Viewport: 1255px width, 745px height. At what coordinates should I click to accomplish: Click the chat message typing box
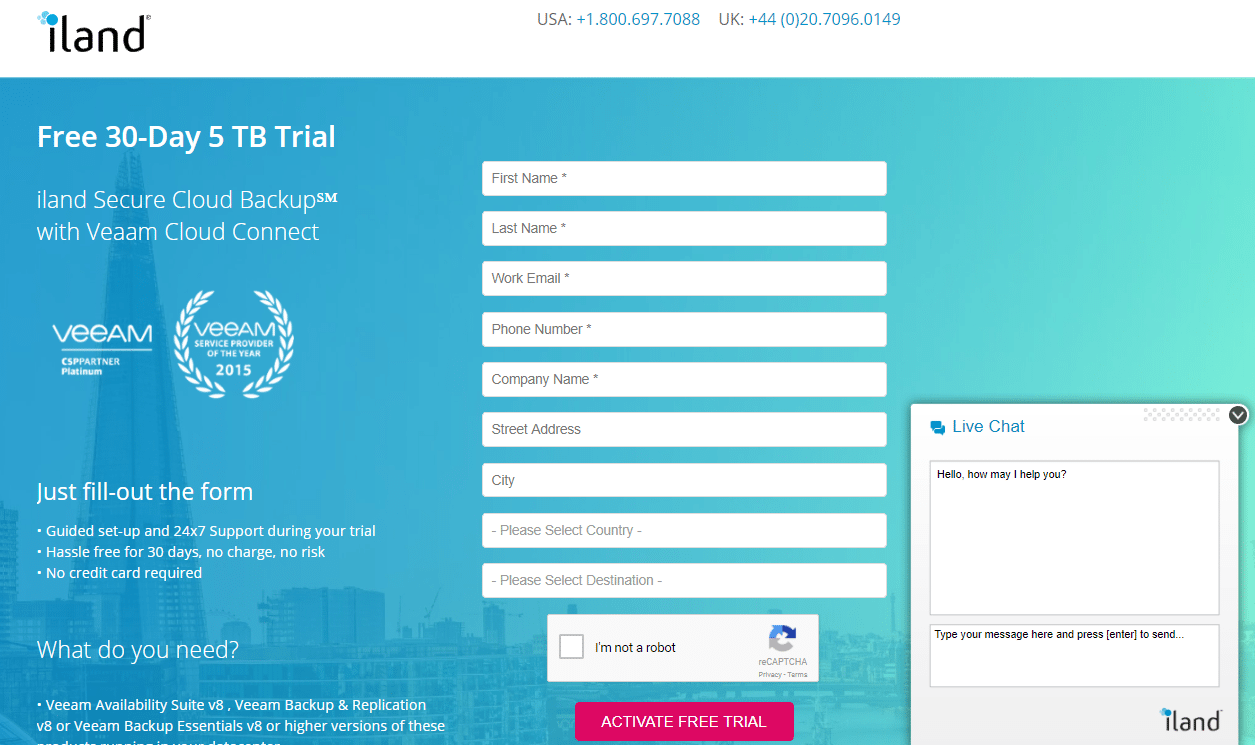tap(1073, 655)
